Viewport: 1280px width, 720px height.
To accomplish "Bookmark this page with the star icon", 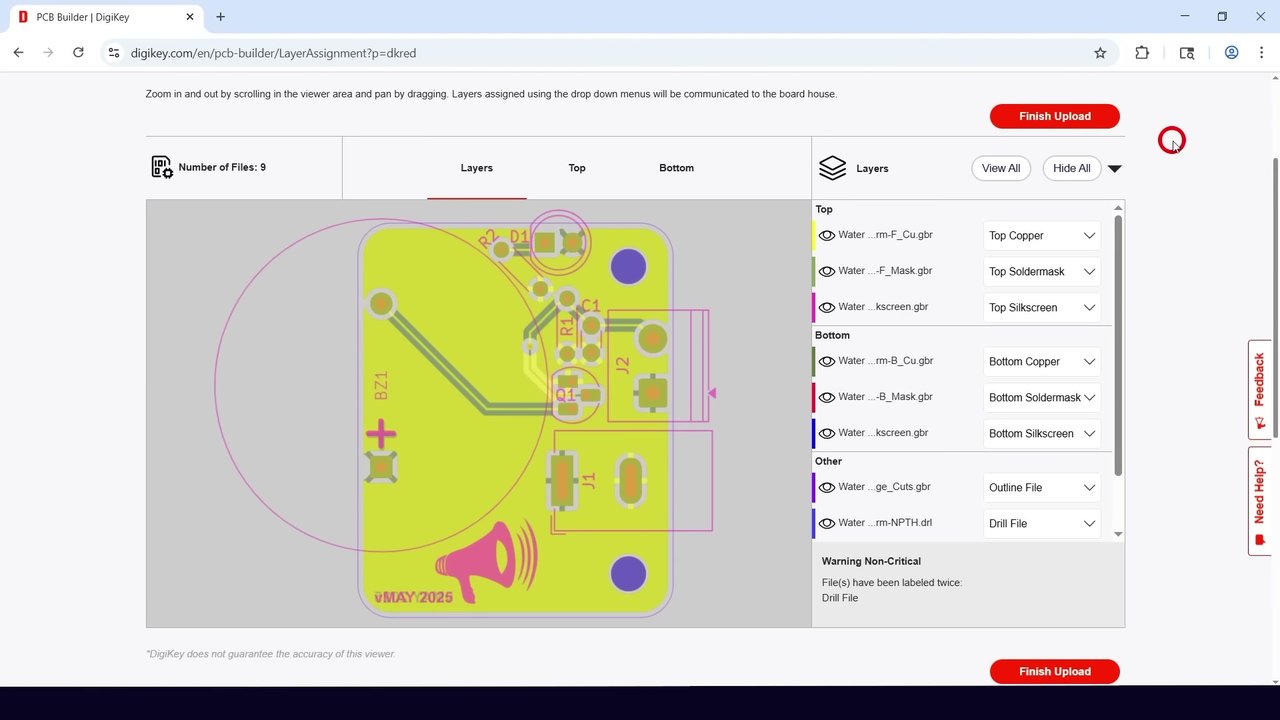I will 1100,53.
